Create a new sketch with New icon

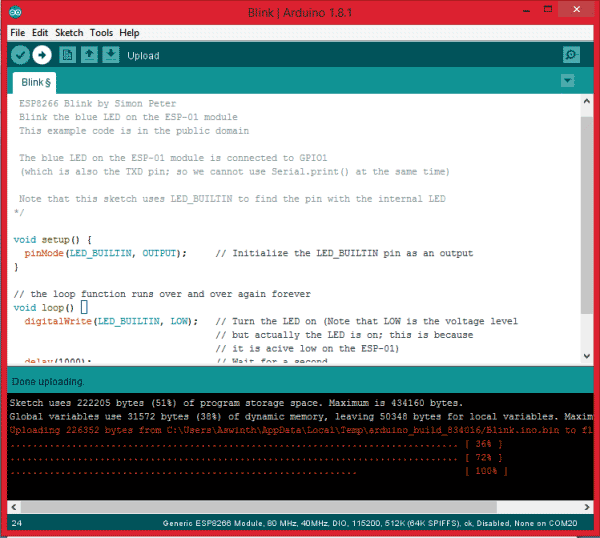point(67,55)
